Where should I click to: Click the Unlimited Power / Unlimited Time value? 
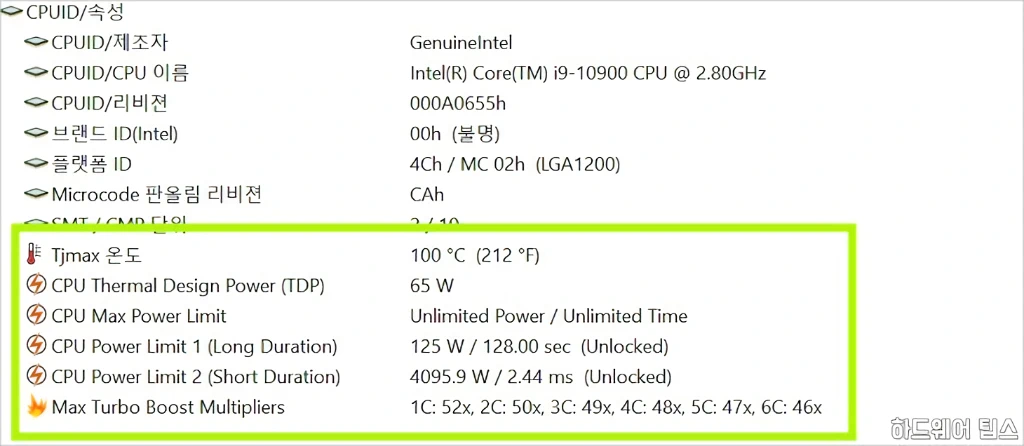pyautogui.click(x=548, y=316)
